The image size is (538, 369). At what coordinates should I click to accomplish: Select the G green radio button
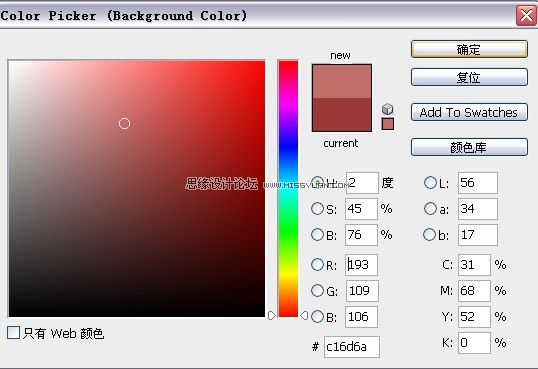tap(317, 290)
